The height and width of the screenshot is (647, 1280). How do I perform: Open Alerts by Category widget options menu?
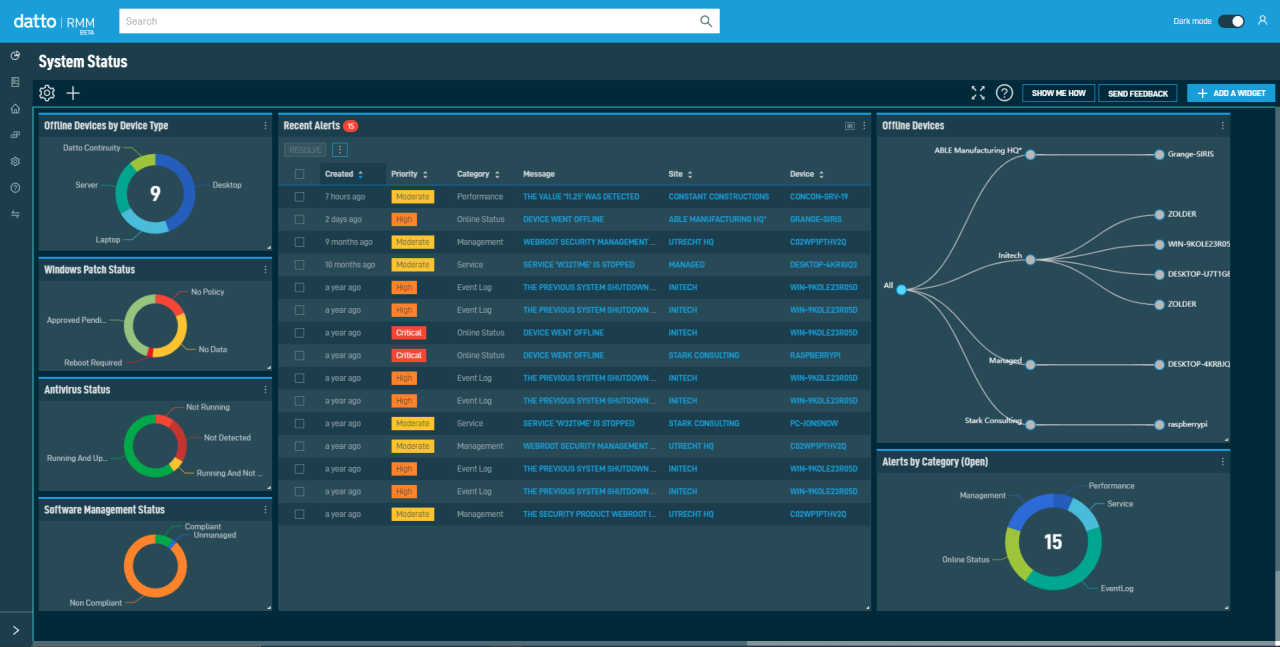(1222, 462)
